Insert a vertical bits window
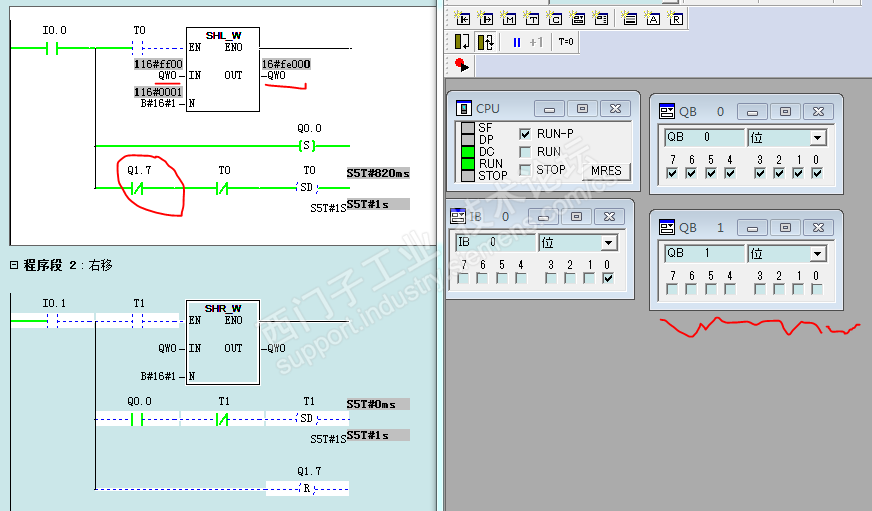 point(601,19)
